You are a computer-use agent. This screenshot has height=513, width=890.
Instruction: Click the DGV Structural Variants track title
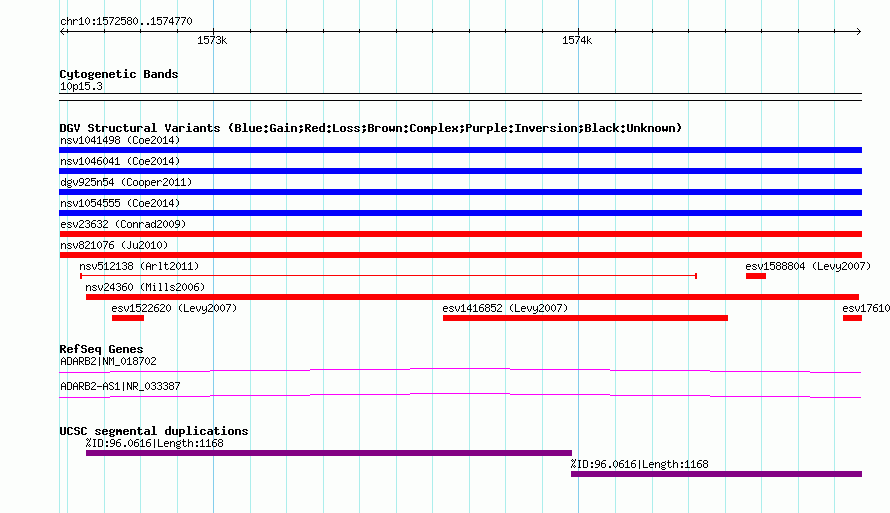(x=371, y=128)
